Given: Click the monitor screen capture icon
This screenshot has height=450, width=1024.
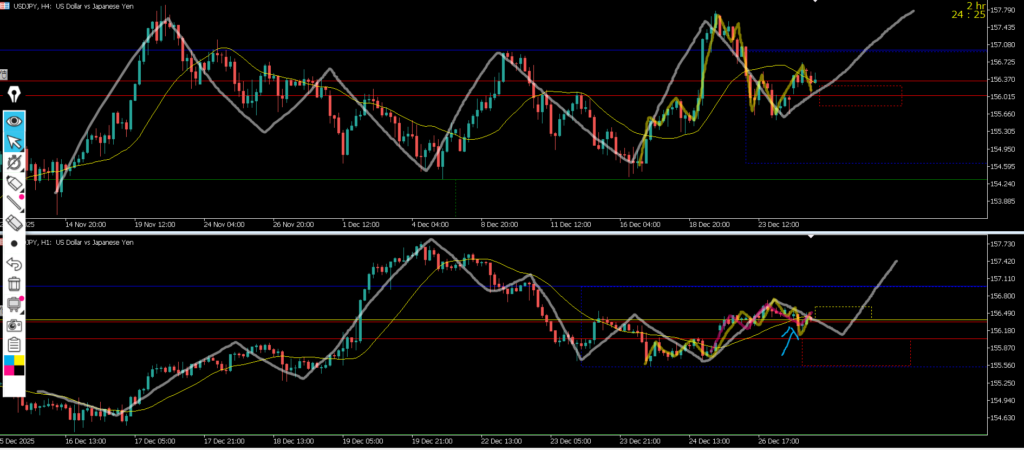Looking at the screenshot, I should point(15,304).
